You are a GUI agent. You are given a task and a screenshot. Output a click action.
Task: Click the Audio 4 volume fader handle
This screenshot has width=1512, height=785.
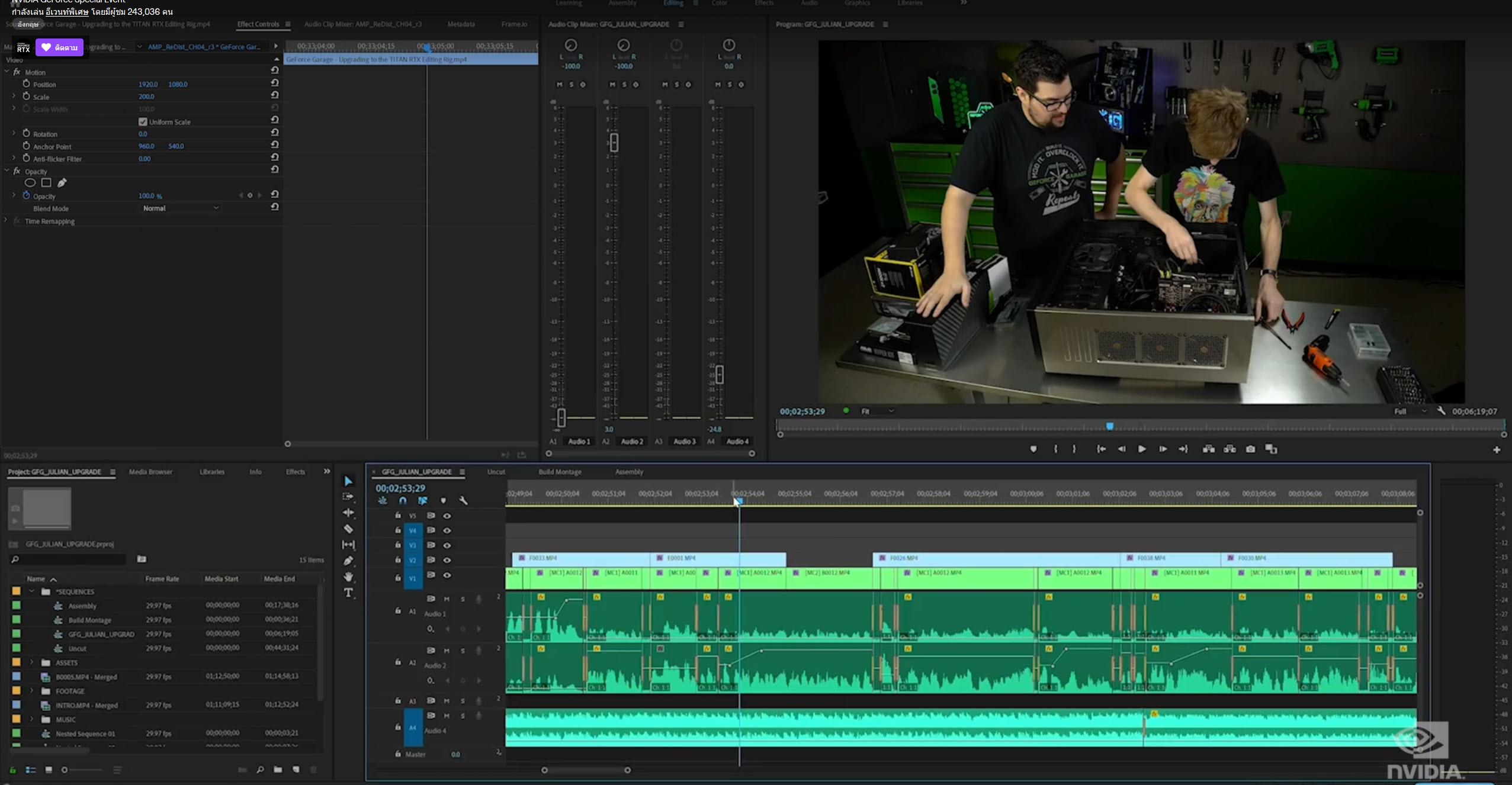click(720, 374)
